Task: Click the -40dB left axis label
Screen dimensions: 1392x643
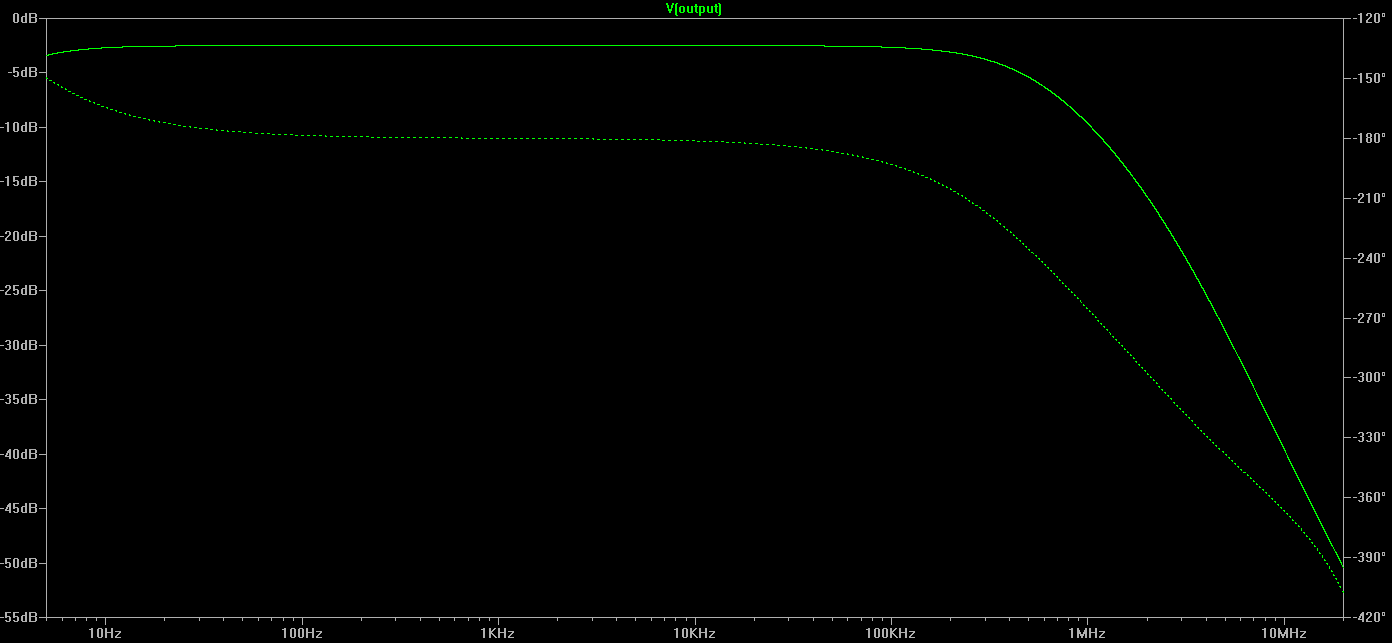Action: 20,454
